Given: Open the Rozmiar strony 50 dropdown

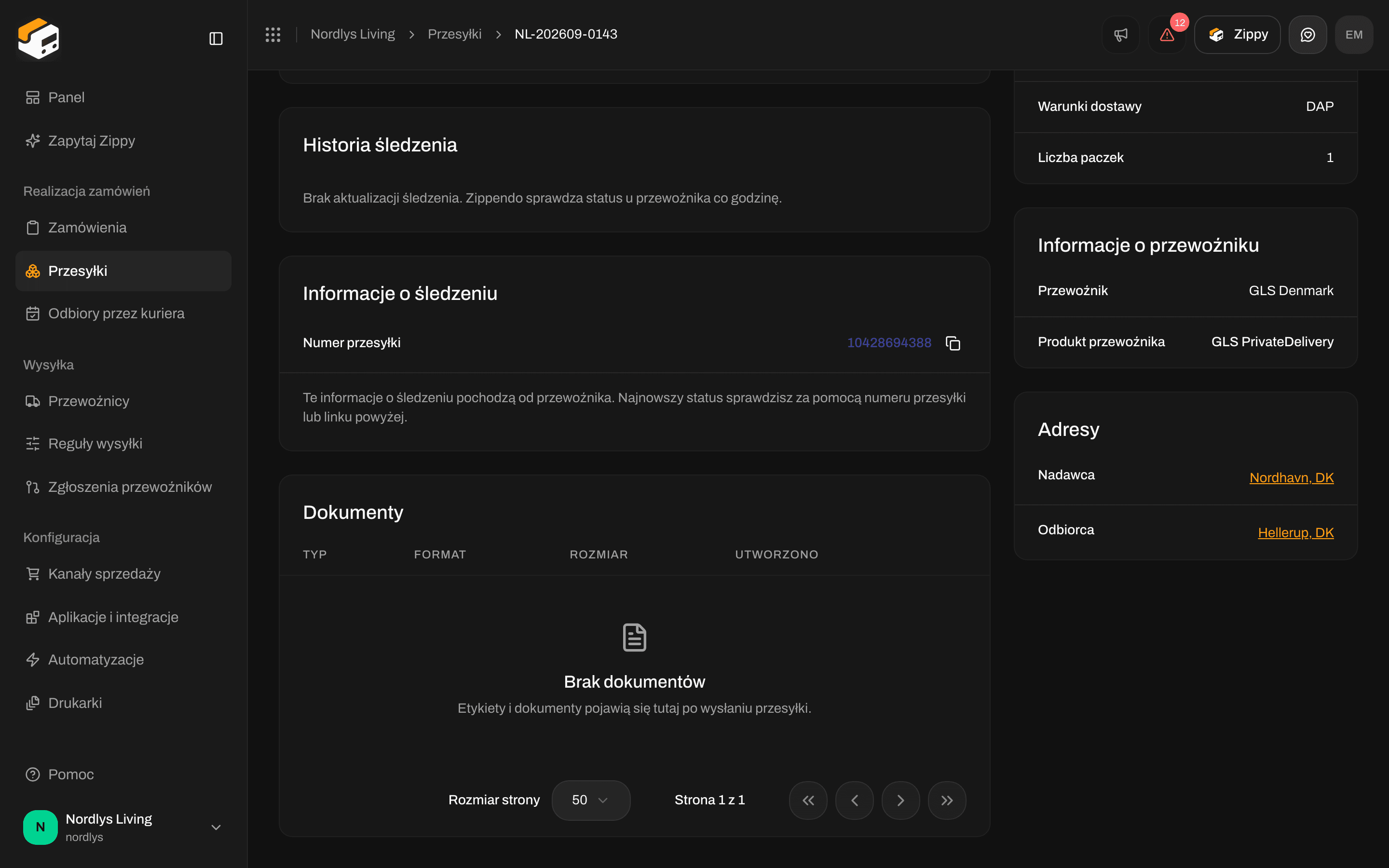Looking at the screenshot, I should click(591, 800).
